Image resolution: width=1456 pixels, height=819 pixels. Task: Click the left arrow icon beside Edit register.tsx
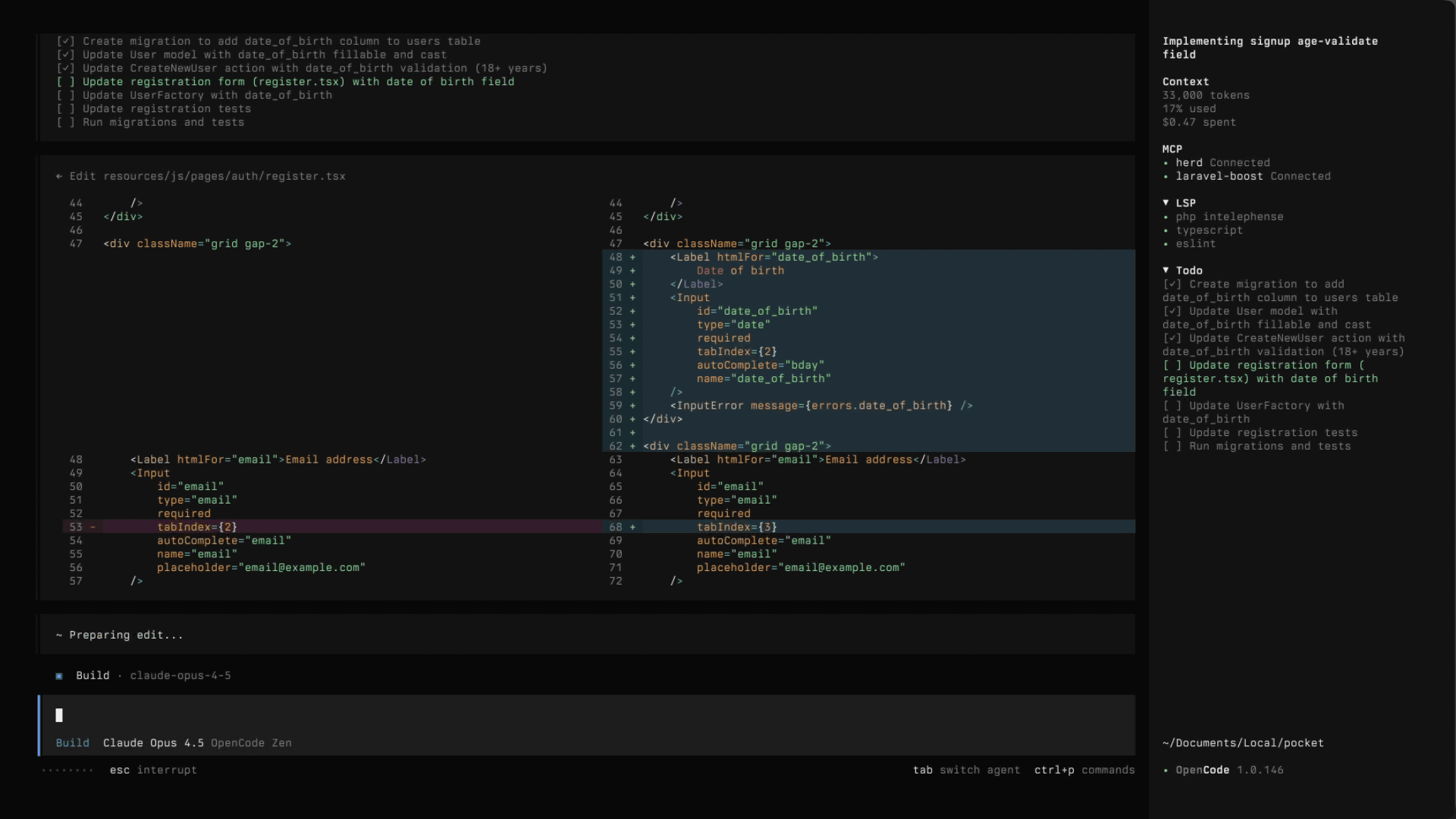(x=59, y=176)
